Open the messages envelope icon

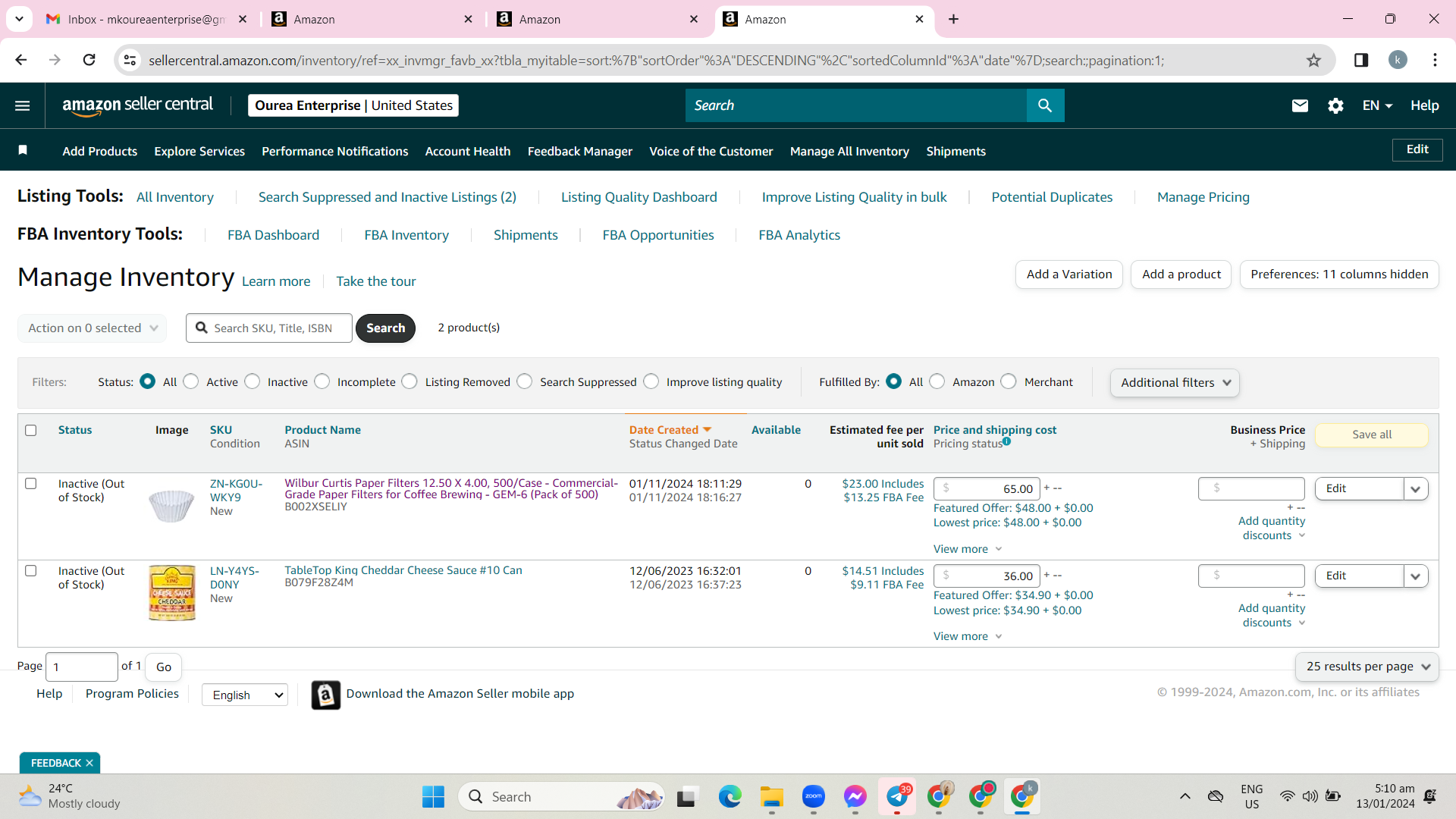tap(1300, 105)
